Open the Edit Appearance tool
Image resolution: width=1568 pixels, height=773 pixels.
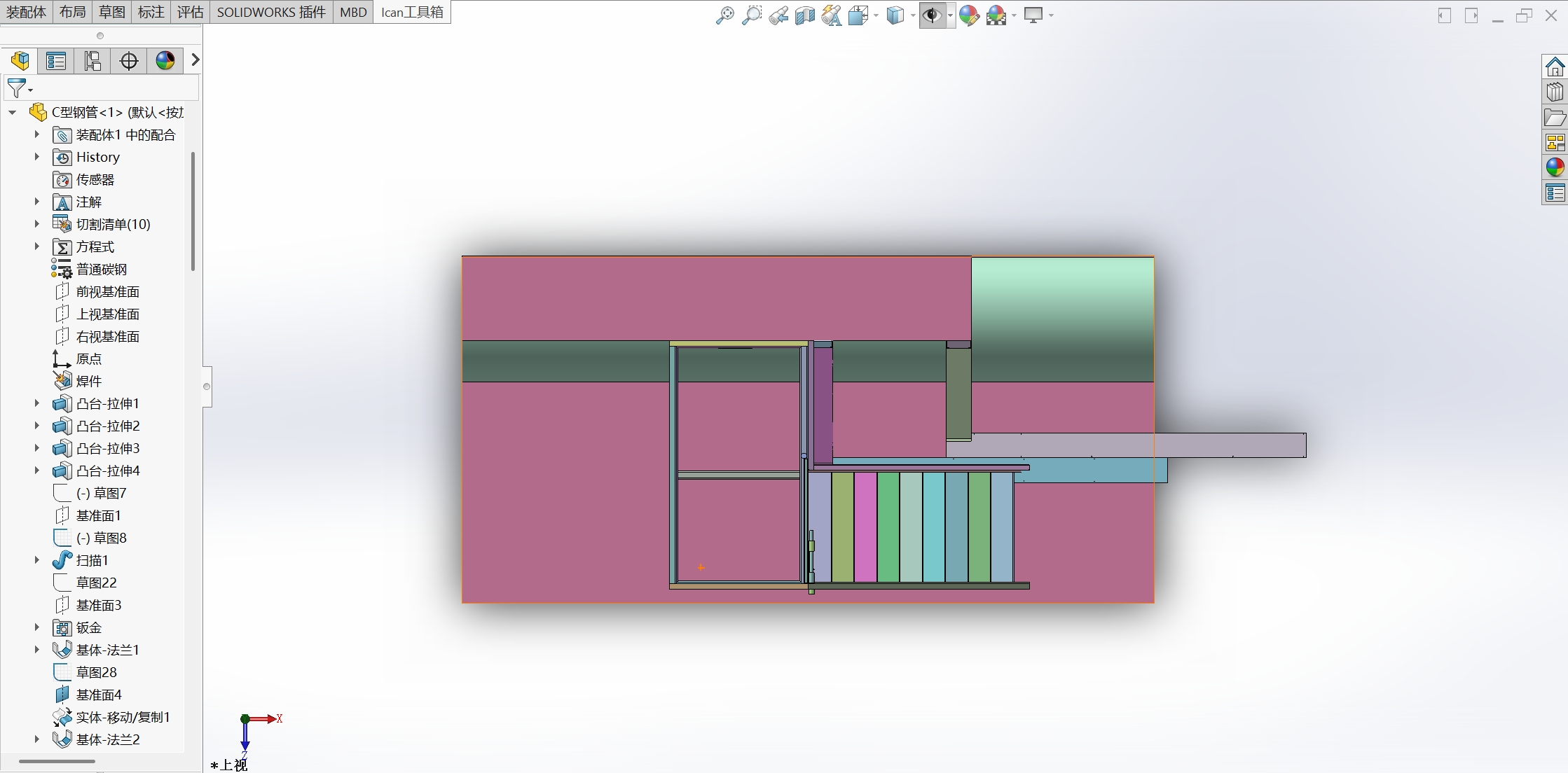[969, 15]
